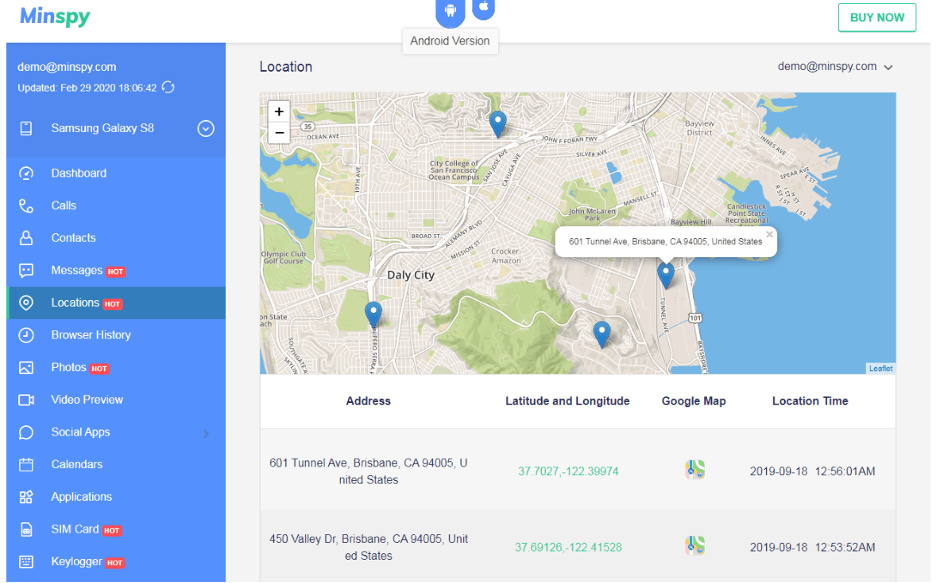Click the Photos picture icon
The height and width of the screenshot is (583, 941).
pos(26,367)
